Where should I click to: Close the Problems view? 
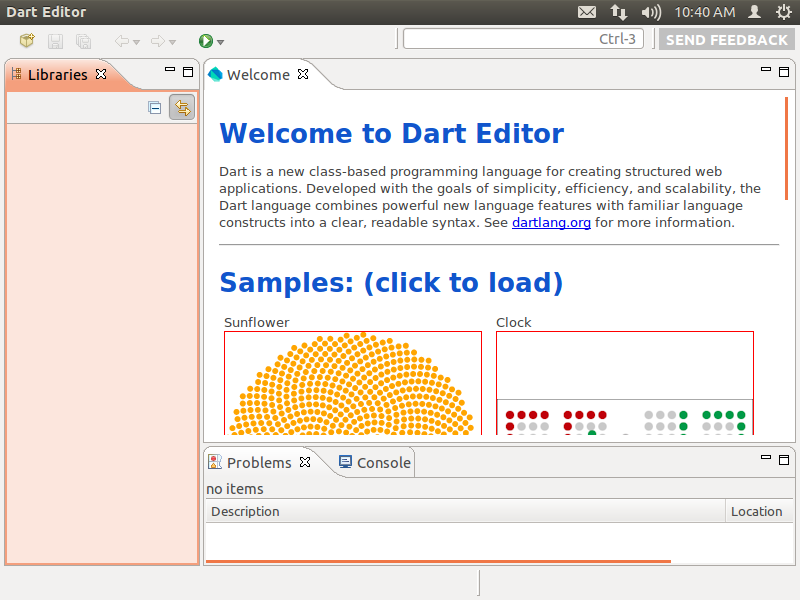(305, 462)
